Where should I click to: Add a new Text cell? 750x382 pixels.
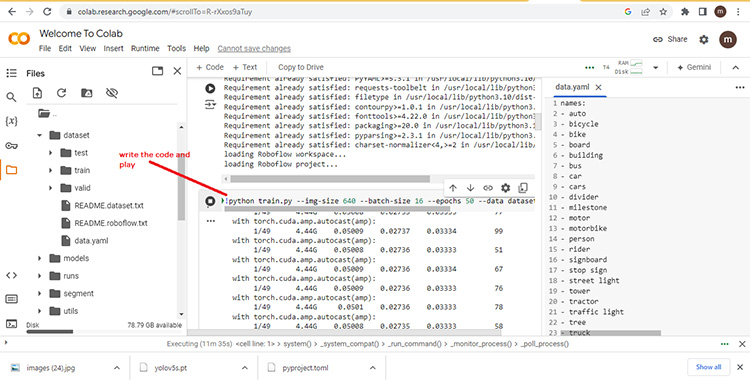point(244,67)
